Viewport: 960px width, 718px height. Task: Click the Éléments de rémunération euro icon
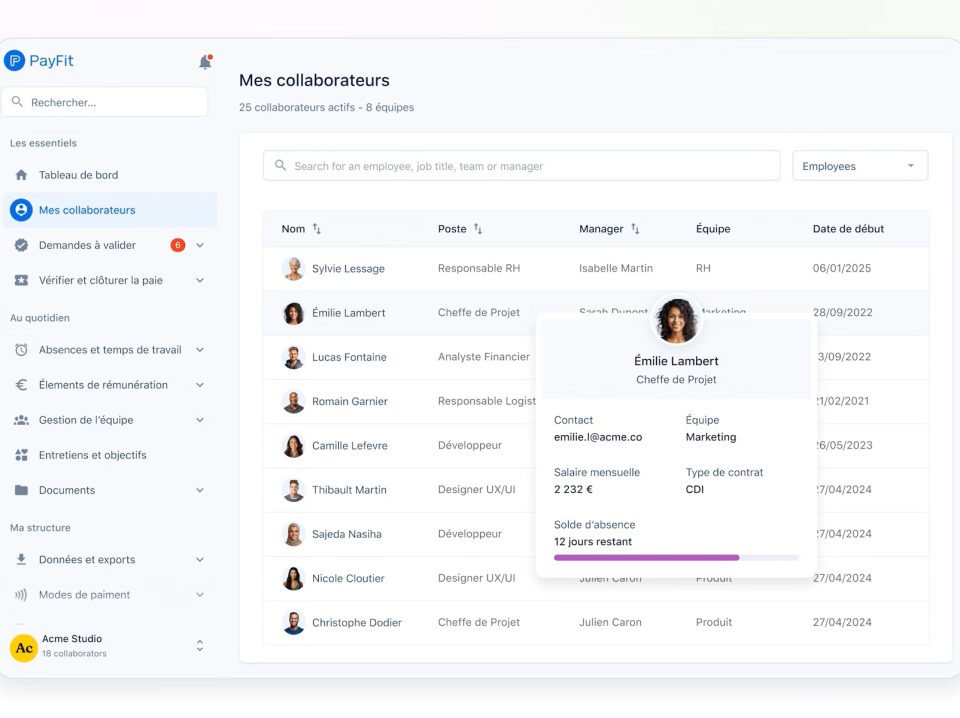[20, 385]
